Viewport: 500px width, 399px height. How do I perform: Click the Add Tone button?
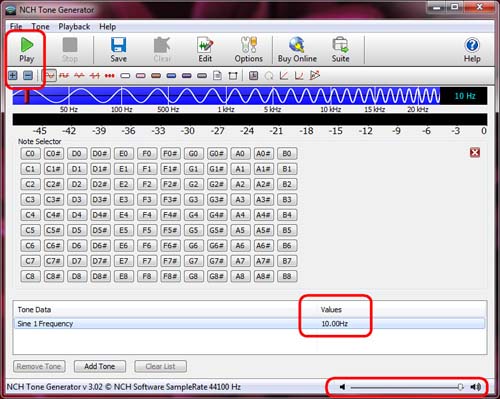[x=100, y=366]
